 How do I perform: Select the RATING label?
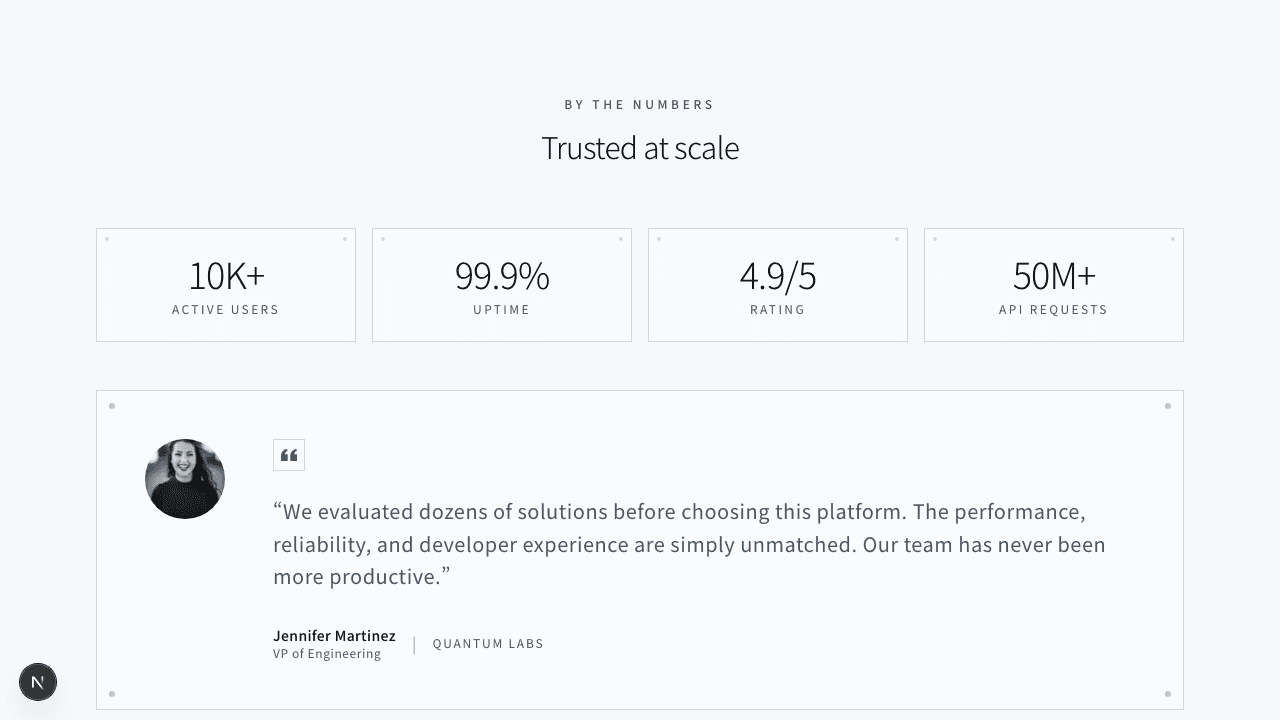(x=778, y=310)
